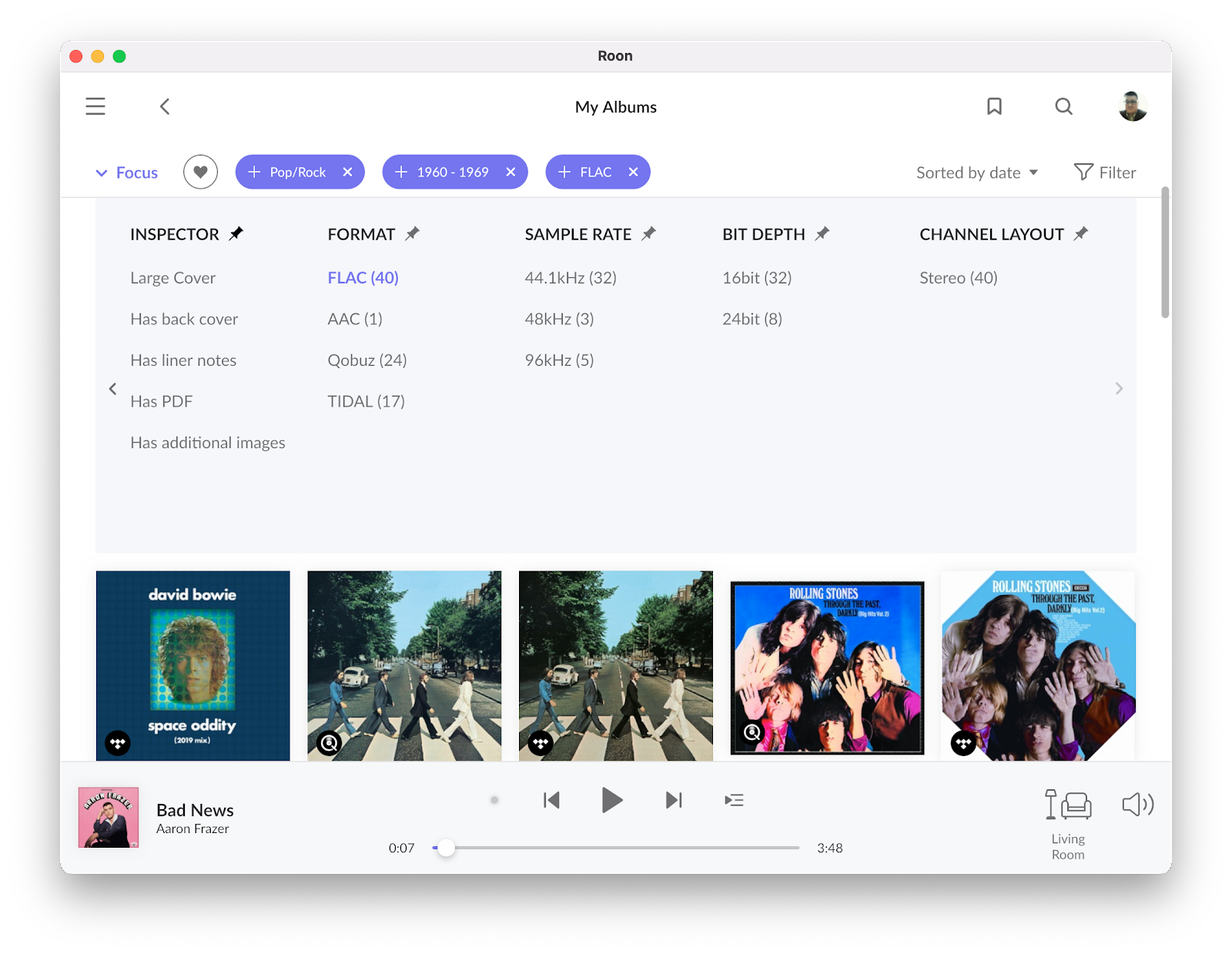Select Has liner notes option
This screenshot has height=954, width=1232.
(183, 360)
